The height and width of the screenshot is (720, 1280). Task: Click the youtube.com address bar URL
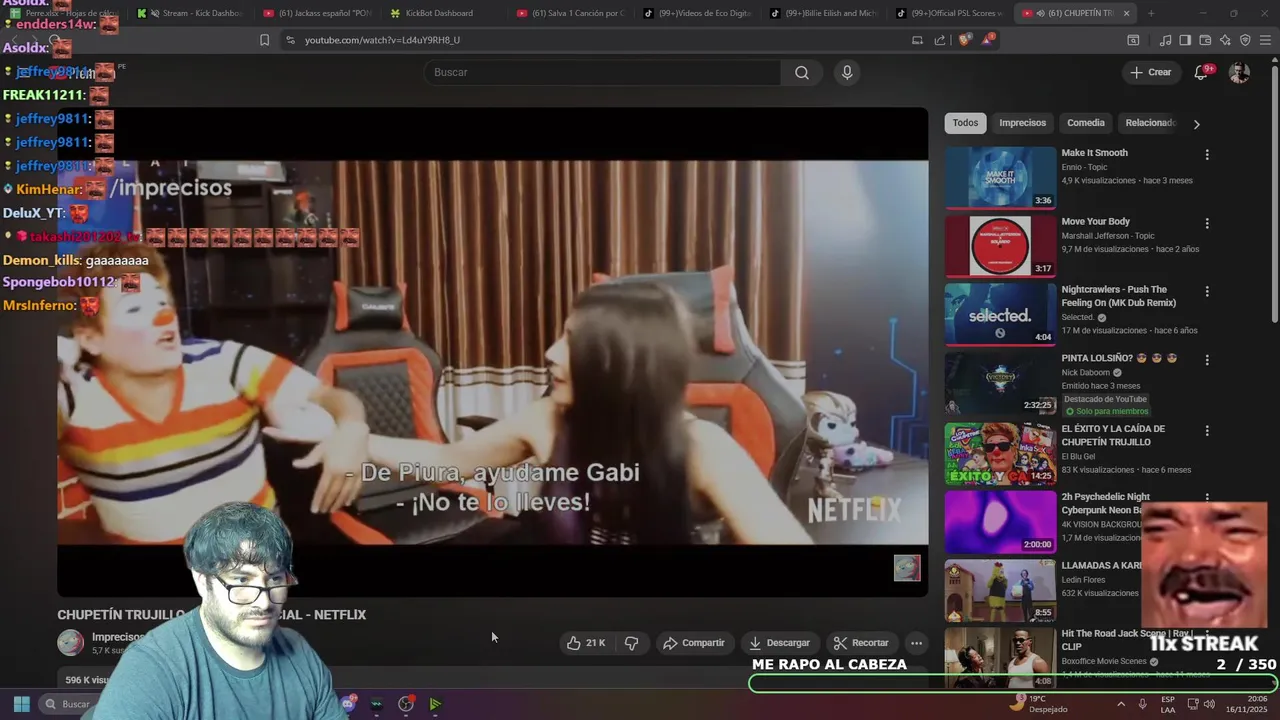382,40
